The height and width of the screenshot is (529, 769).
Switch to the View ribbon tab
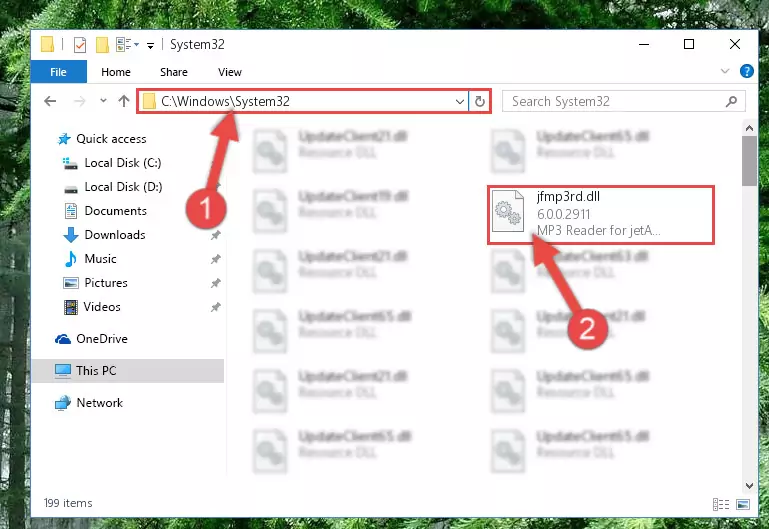click(230, 72)
